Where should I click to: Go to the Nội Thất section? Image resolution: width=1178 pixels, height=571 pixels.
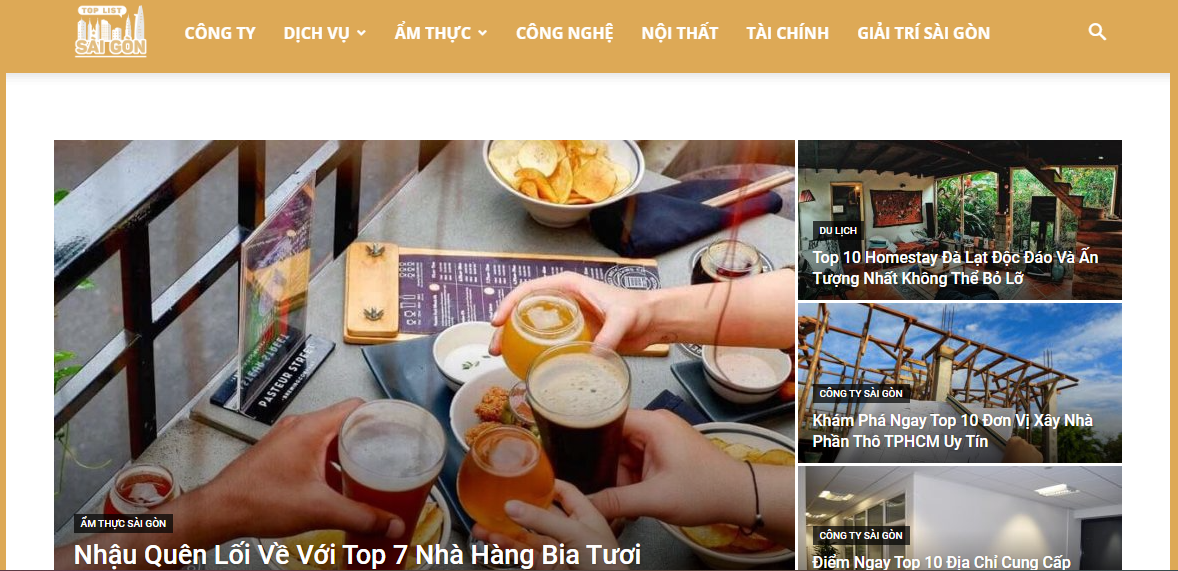coord(679,33)
